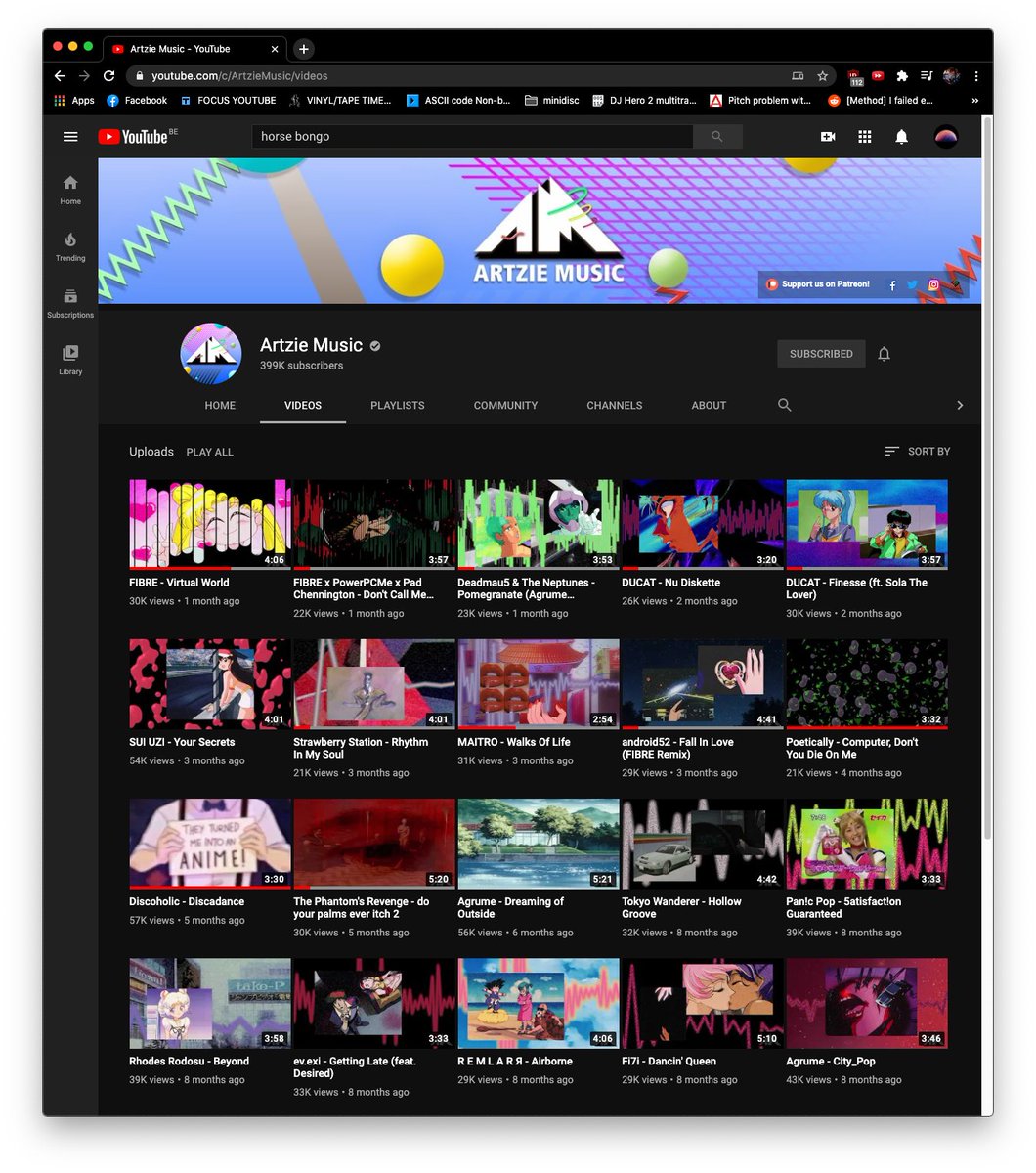
Task: Open Strawberry Station - Rhythm In My Soul title
Action: tap(361, 748)
